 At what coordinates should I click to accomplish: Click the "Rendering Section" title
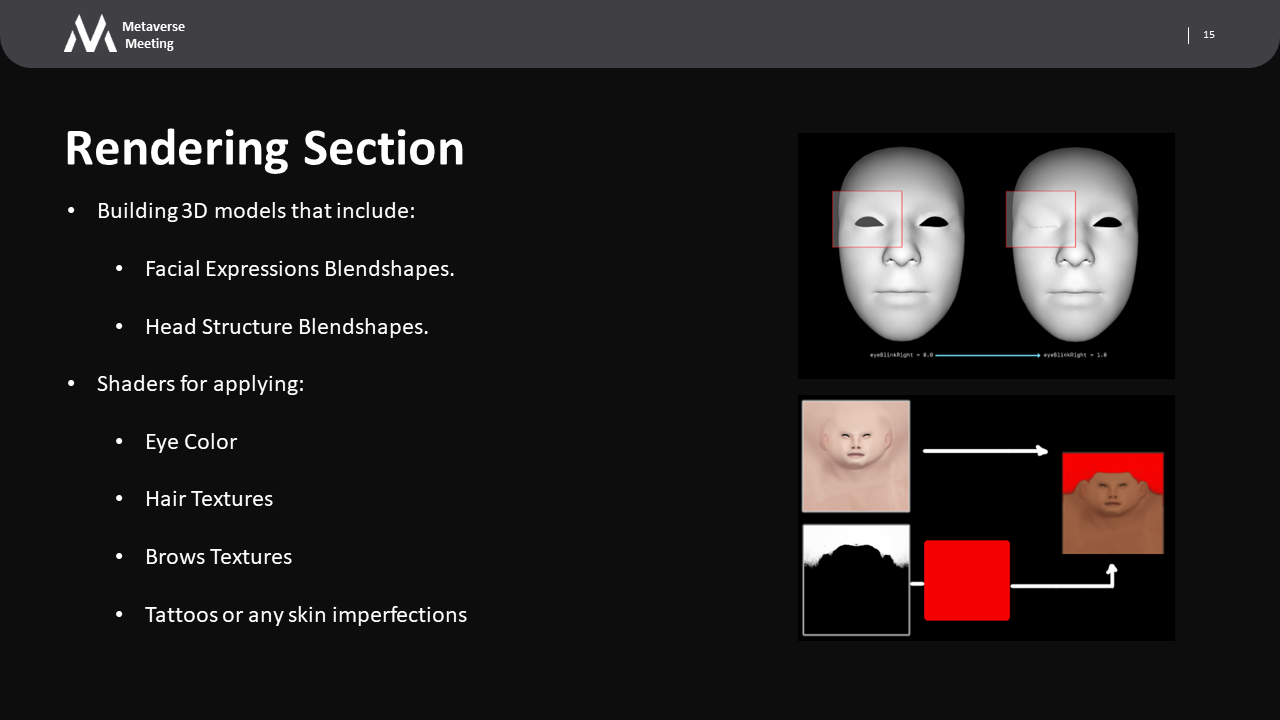click(264, 148)
